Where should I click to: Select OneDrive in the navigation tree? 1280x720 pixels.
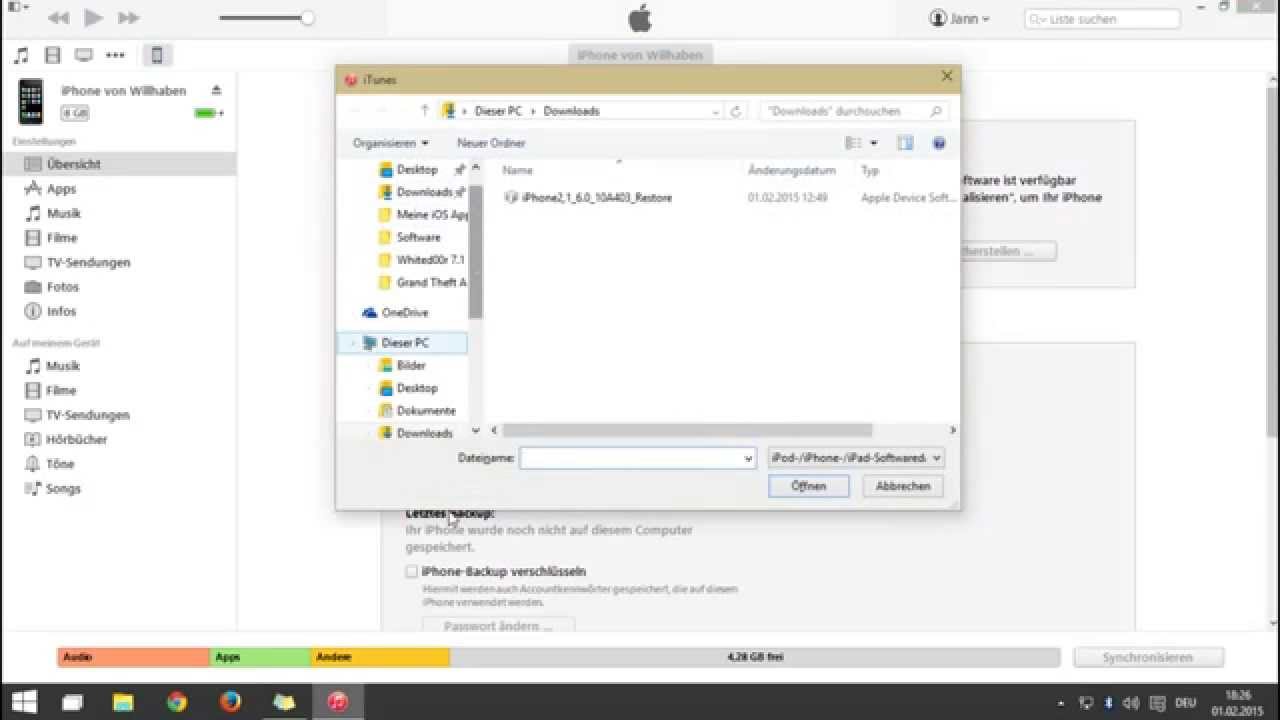pos(404,313)
